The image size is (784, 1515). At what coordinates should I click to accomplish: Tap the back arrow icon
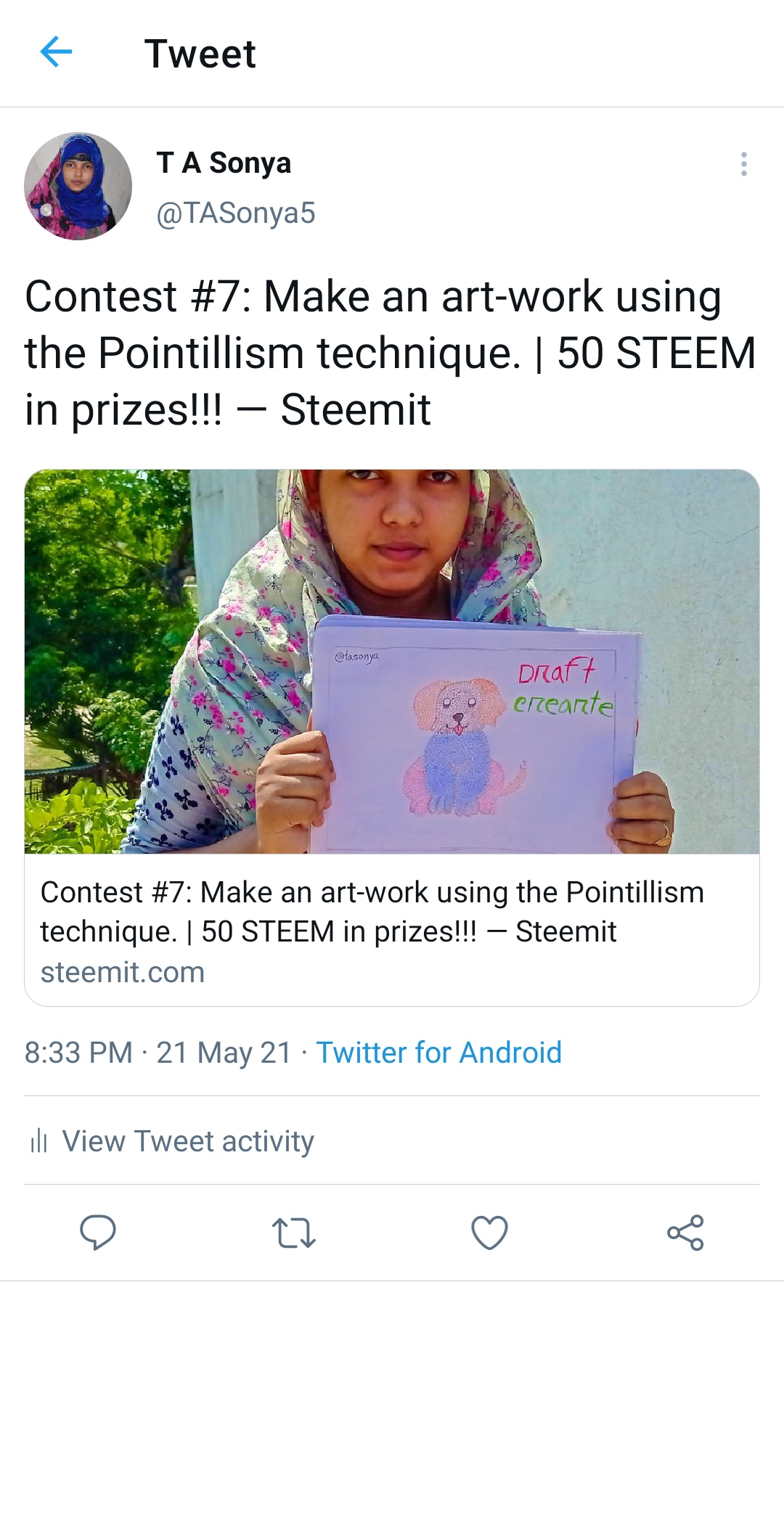pos(56,52)
